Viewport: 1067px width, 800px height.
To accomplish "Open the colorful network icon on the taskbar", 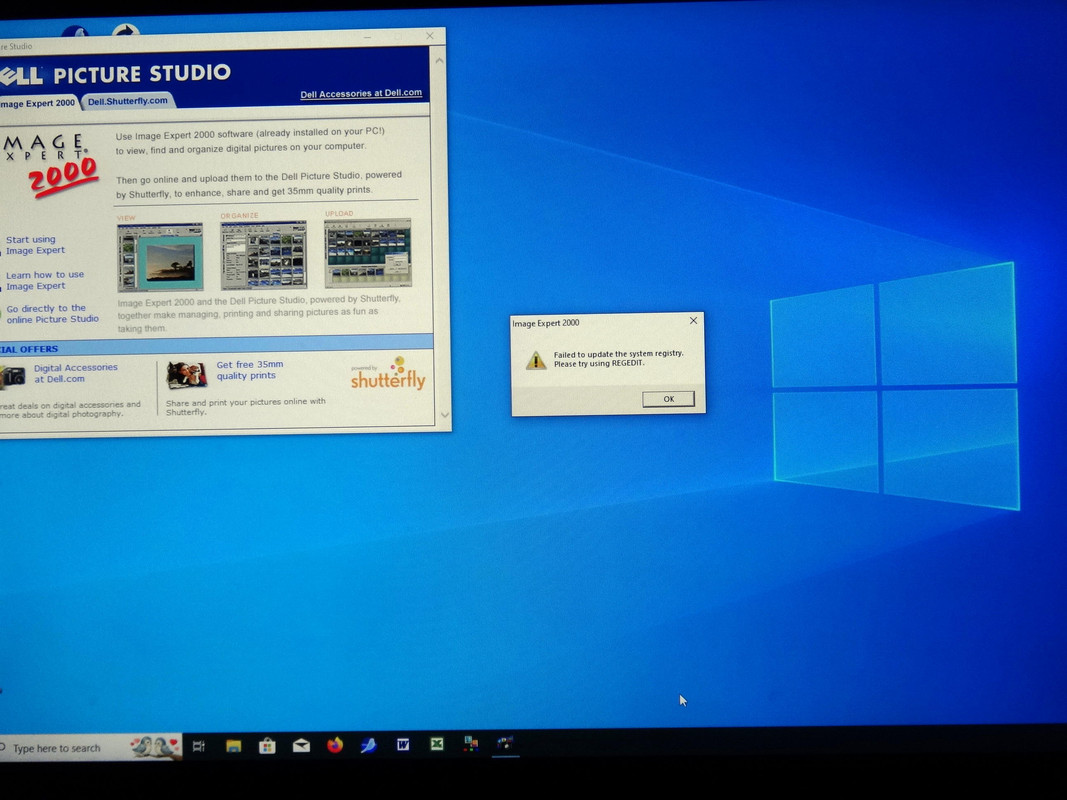I will pyautogui.click(x=471, y=743).
